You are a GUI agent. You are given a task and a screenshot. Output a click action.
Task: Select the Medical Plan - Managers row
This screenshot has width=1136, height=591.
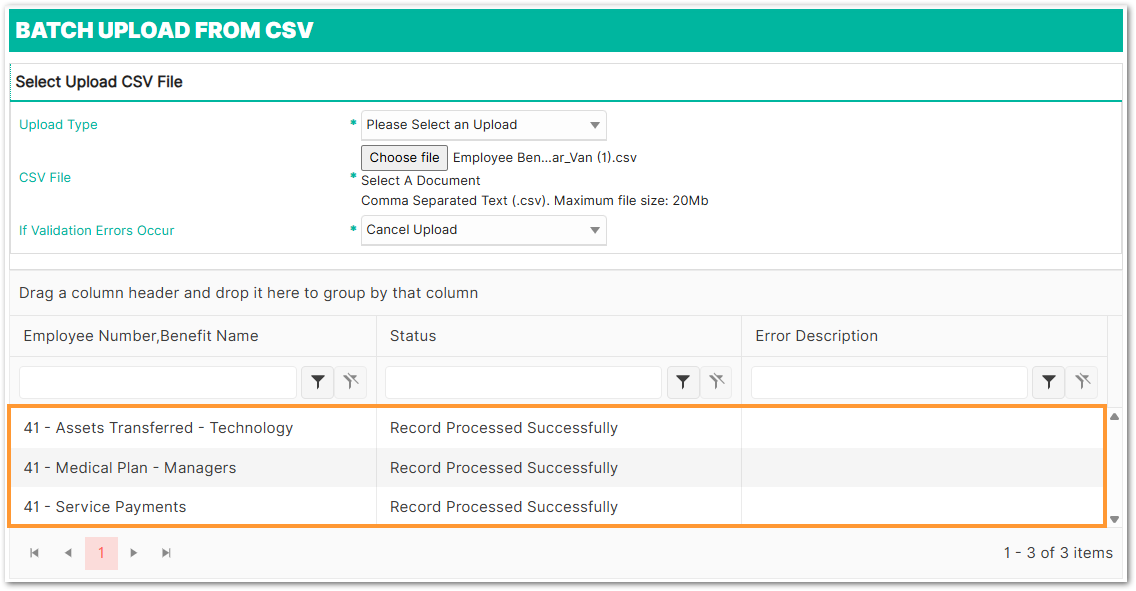click(130, 468)
